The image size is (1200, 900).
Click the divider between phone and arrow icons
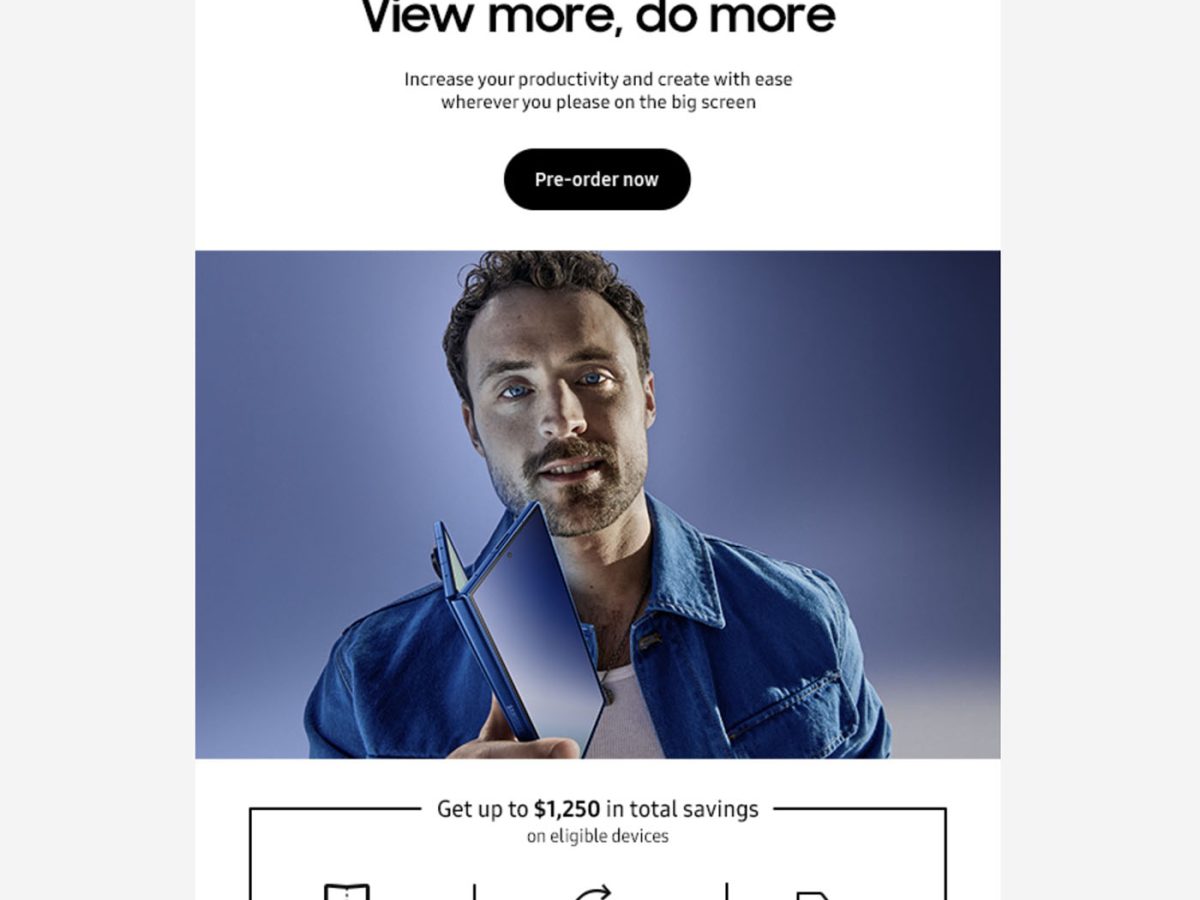click(x=474, y=891)
